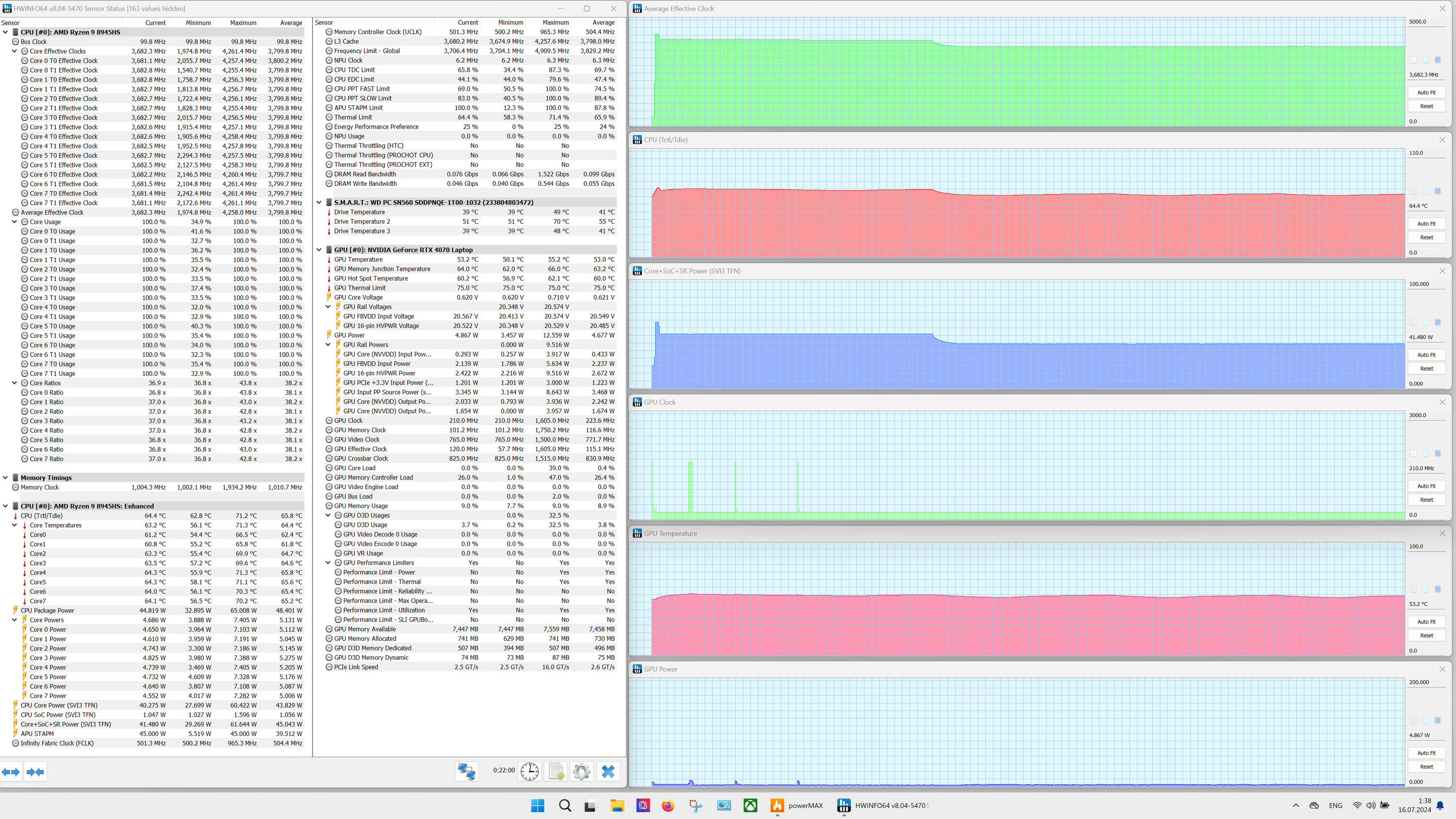This screenshot has width=1456, height=819.
Task: Select the GPU [#0]: NVIDIA GeForce RTX 4070 Laptop row
Action: click(x=466, y=250)
